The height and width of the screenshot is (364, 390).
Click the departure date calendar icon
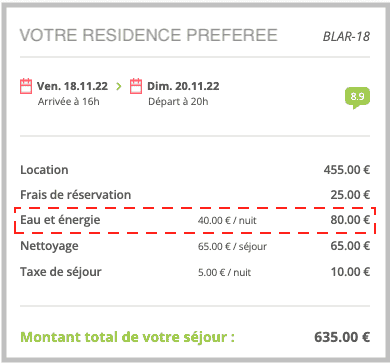[136, 86]
